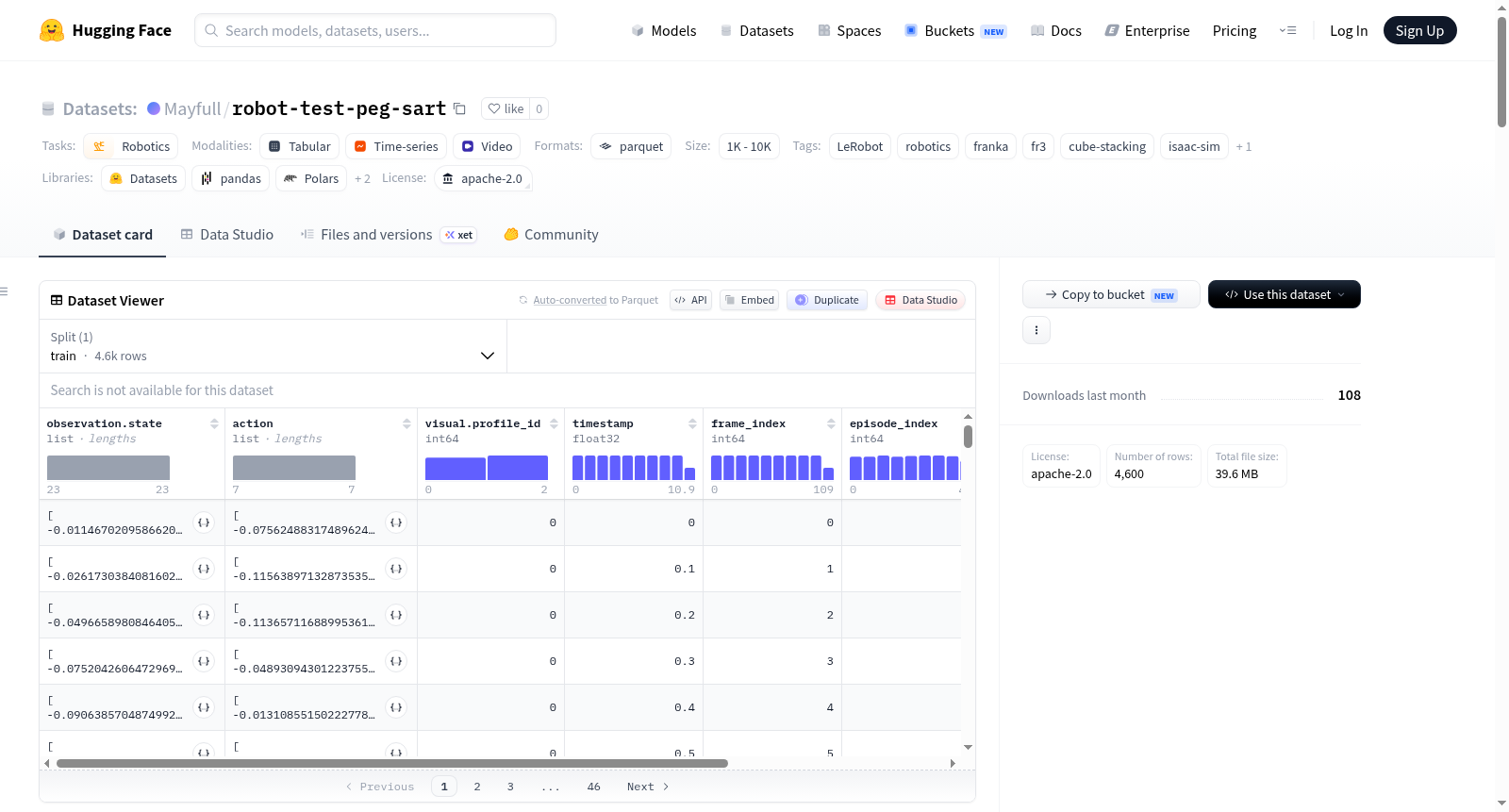The image size is (1509, 812).
Task: Expand the observation.state first row JSON icon
Action: [204, 522]
